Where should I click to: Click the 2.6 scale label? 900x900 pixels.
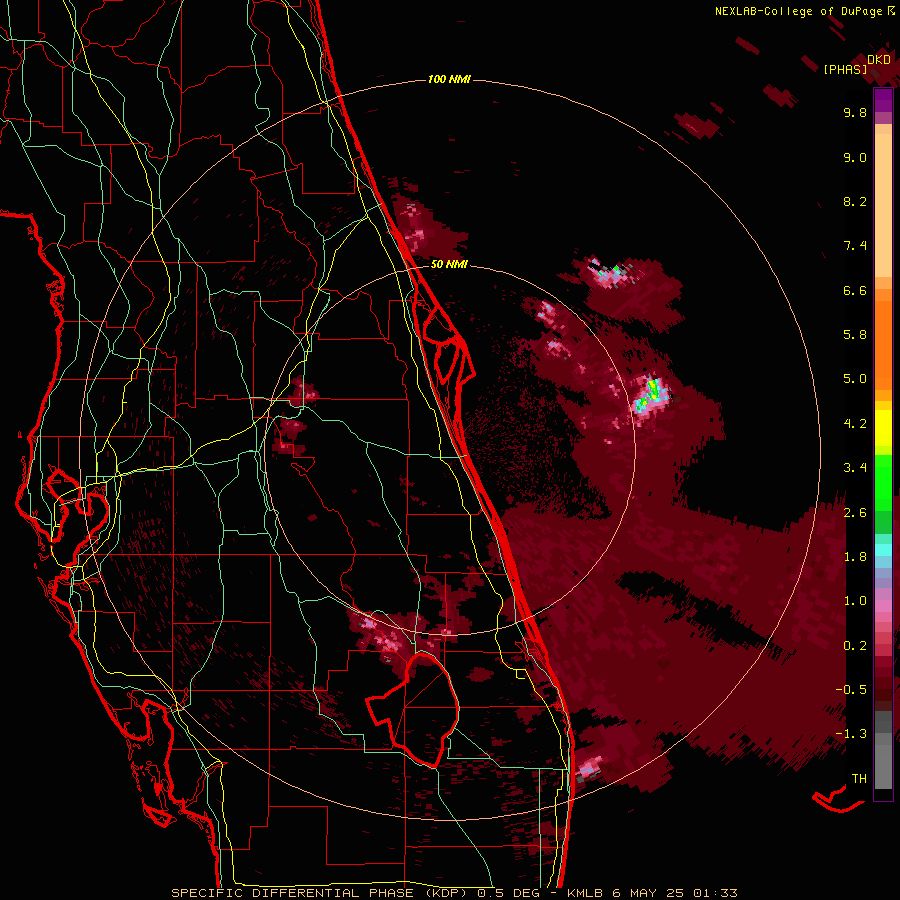(x=855, y=513)
